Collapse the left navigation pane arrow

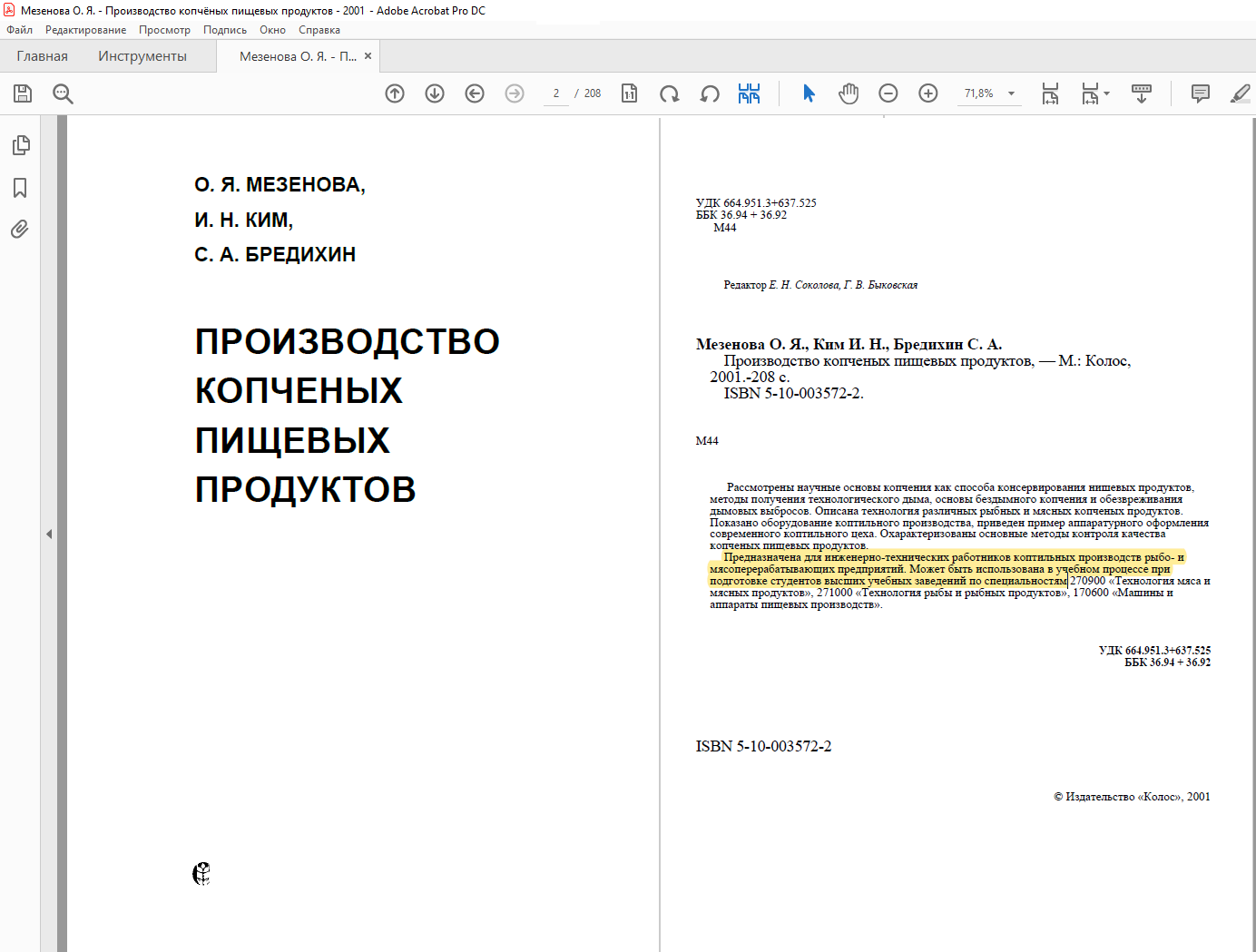pos(49,534)
